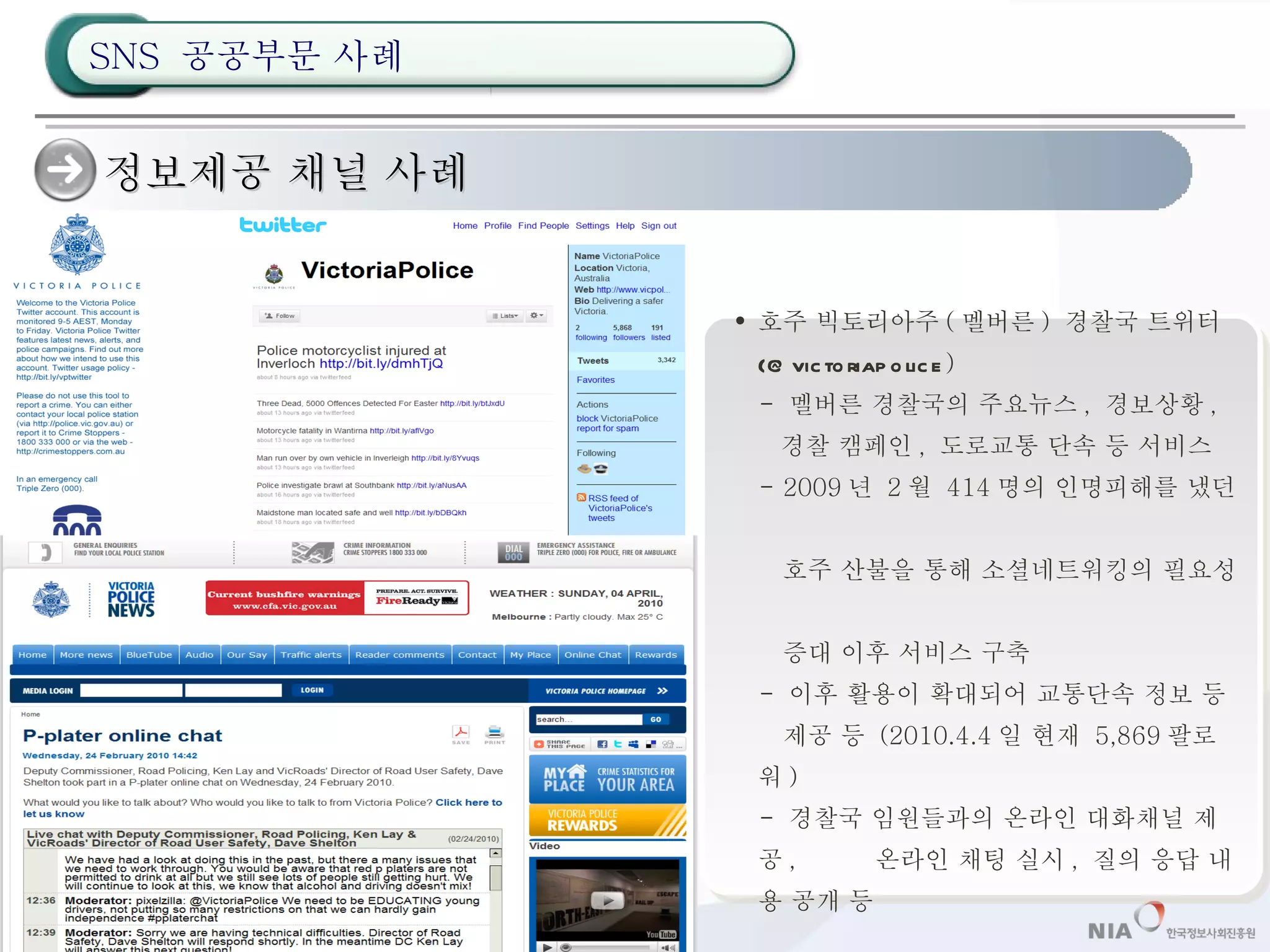Click the Follow button

click(280, 316)
